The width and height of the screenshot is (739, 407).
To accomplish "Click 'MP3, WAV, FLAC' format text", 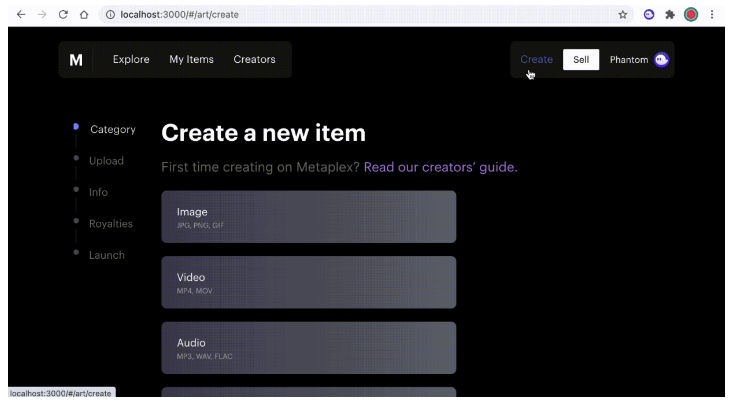I will 205,356.
